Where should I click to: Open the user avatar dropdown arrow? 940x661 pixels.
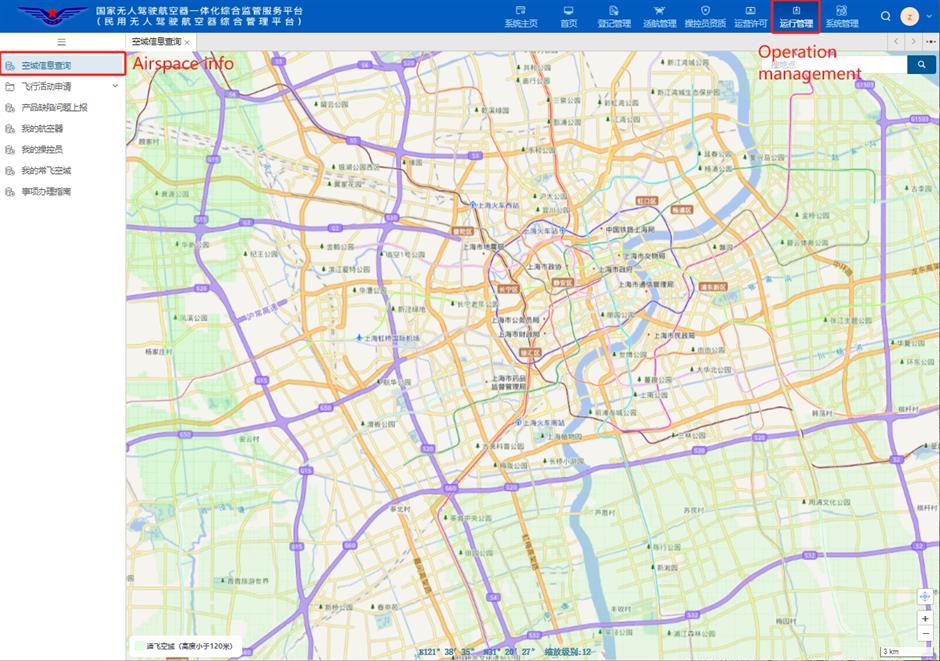point(927,16)
